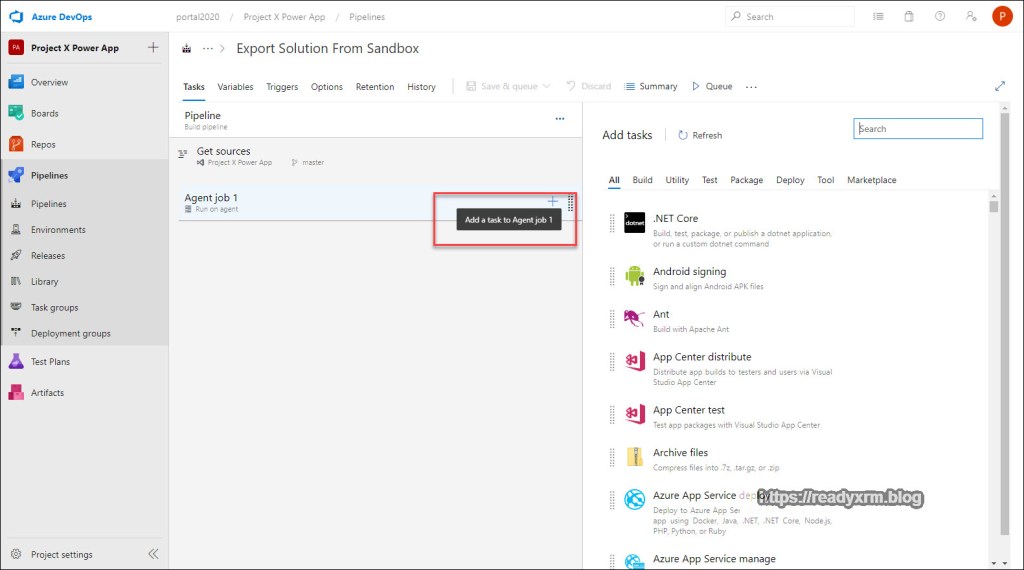This screenshot has height=570, width=1024.
Task: Open Repos in the left navigation
Action: click(x=43, y=144)
